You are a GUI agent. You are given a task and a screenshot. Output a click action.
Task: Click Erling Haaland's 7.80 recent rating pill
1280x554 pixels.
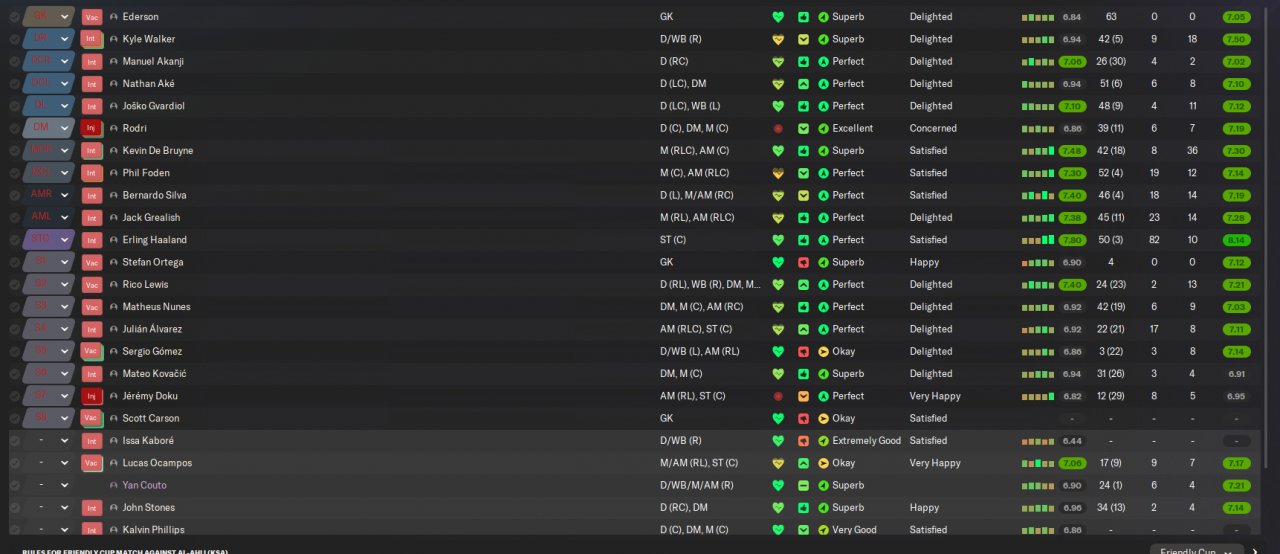(x=1072, y=240)
